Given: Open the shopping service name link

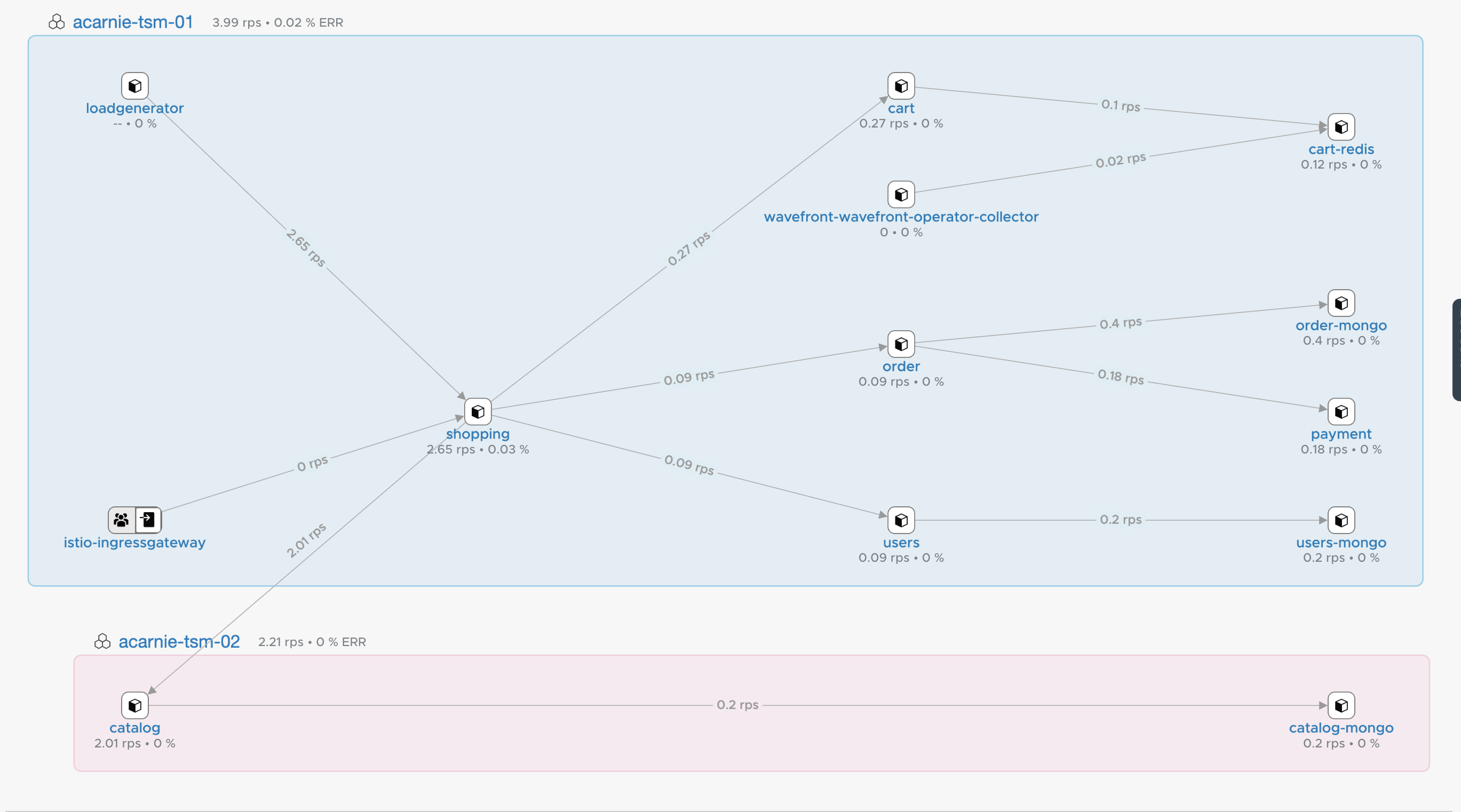Looking at the screenshot, I should 478,434.
